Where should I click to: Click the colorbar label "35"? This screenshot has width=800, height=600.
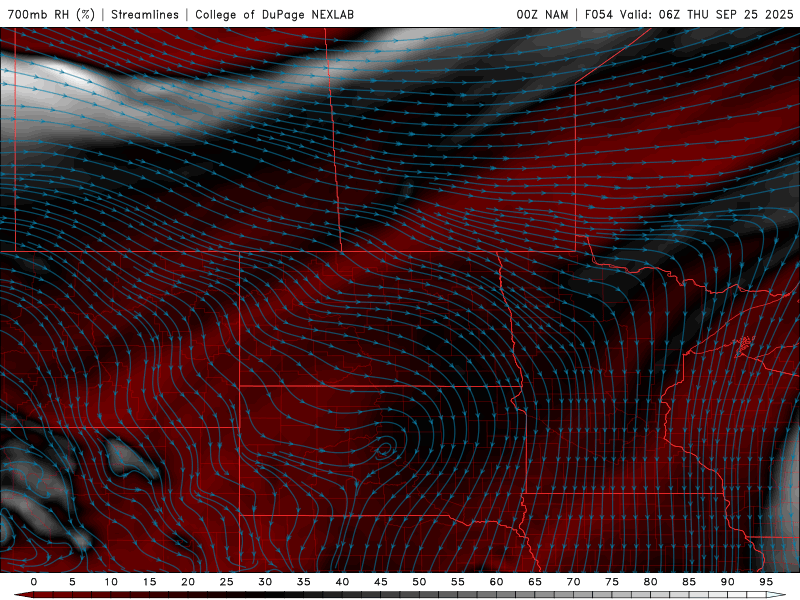click(304, 582)
